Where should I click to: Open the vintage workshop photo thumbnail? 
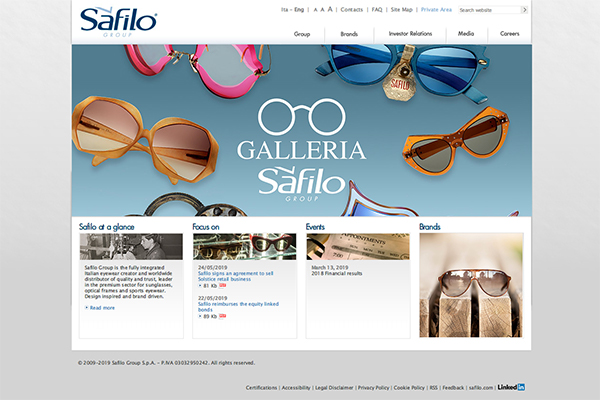point(131,247)
